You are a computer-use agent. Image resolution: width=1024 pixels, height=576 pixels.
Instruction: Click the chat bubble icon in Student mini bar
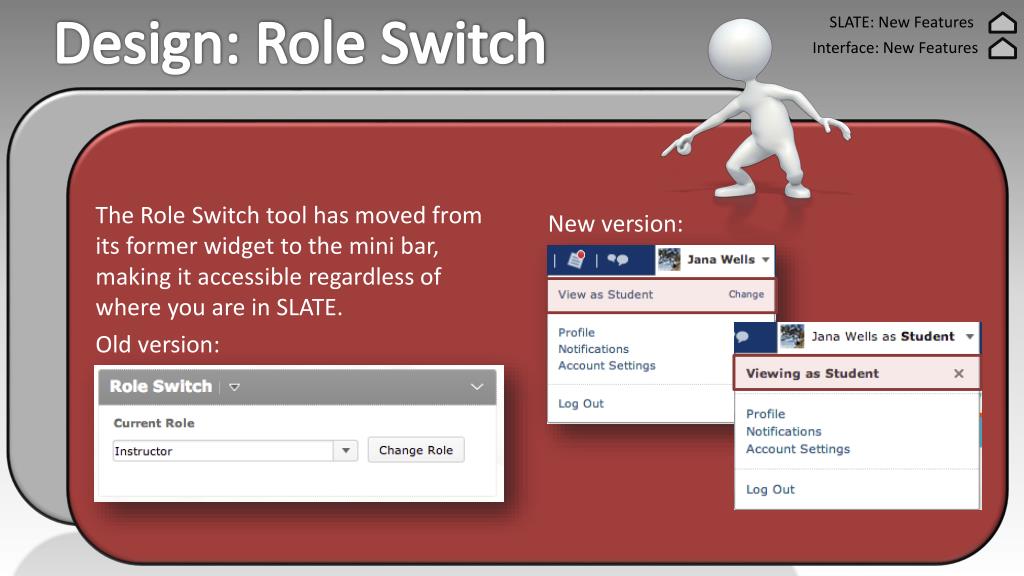pos(743,337)
